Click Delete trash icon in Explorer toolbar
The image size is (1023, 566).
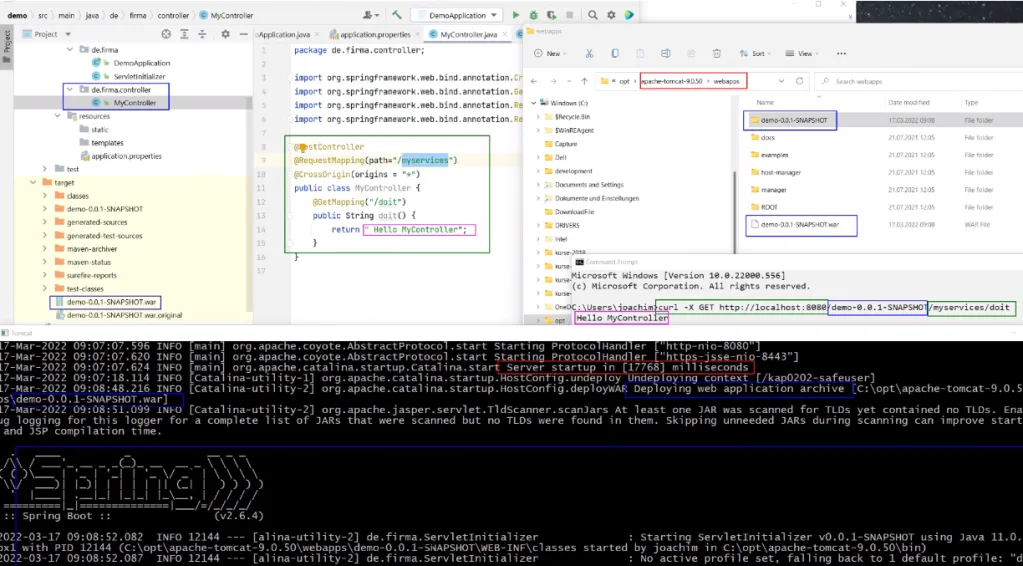(x=716, y=53)
